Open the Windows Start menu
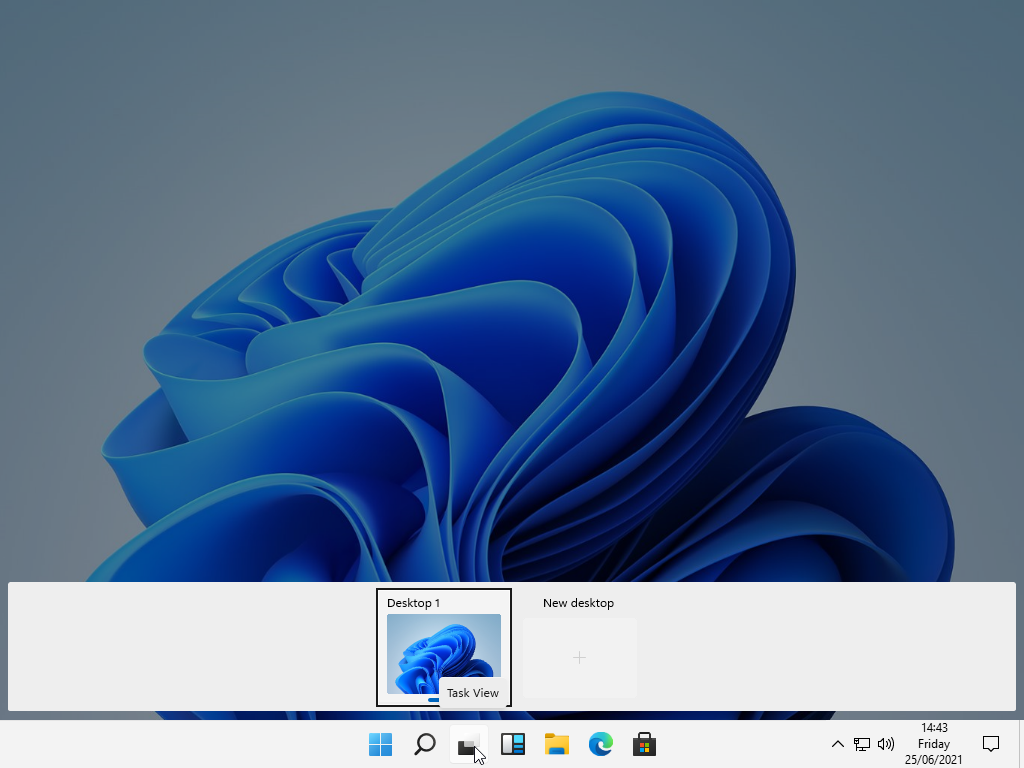The width and height of the screenshot is (1024, 768). pyautogui.click(x=380, y=744)
